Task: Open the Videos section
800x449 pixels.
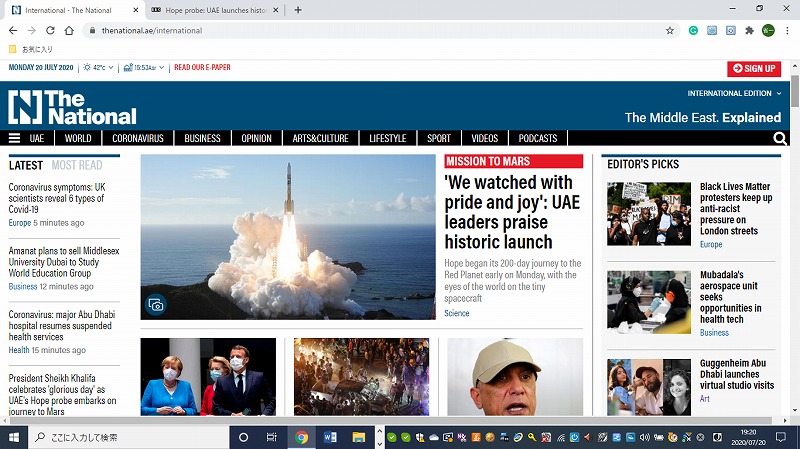Action: point(485,138)
